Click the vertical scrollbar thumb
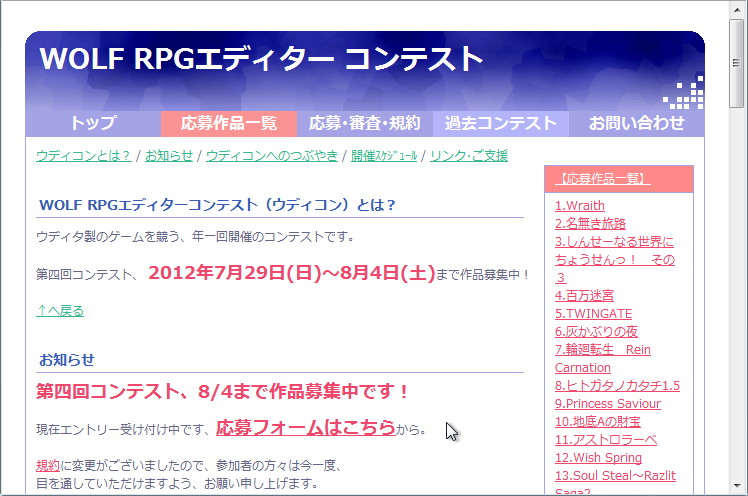Viewport: 748px width, 496px height. 737,63
